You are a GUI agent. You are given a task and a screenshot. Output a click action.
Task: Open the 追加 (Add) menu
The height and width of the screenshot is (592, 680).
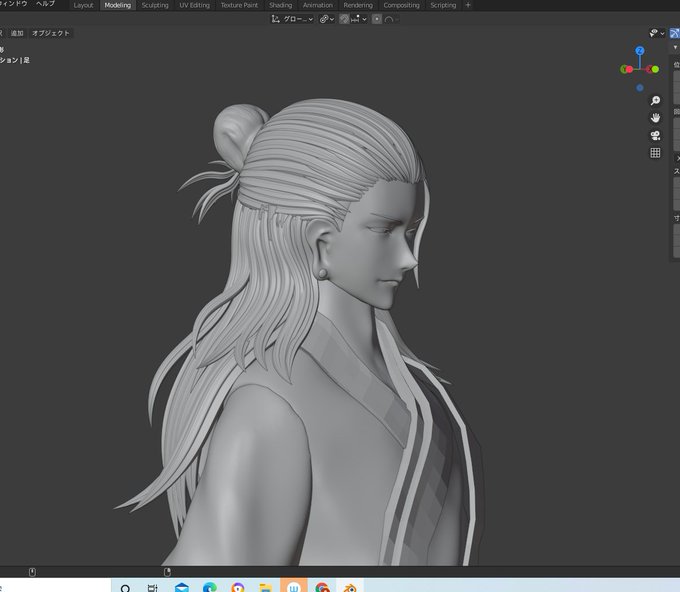[17, 33]
